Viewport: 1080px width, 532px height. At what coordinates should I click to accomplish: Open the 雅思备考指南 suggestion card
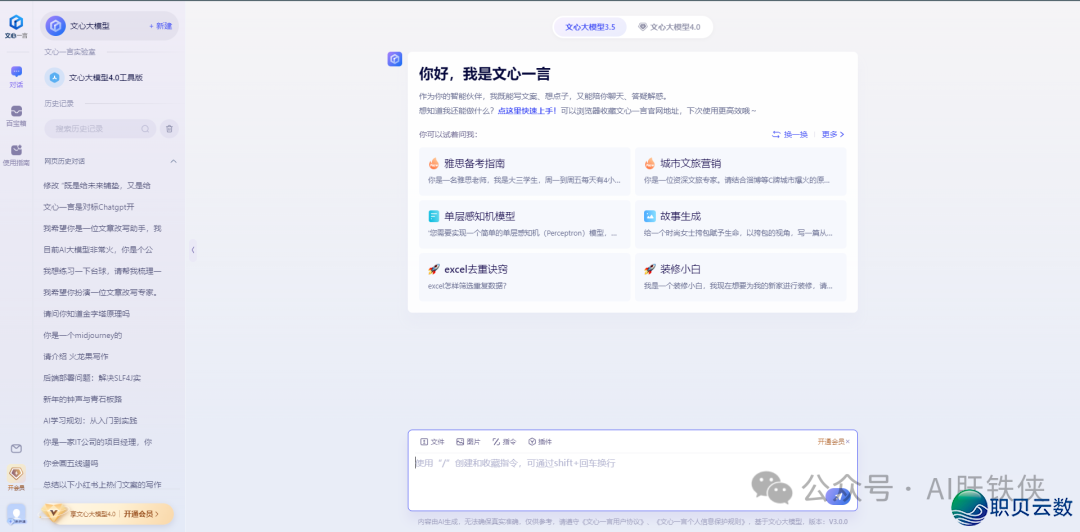tap(525, 171)
